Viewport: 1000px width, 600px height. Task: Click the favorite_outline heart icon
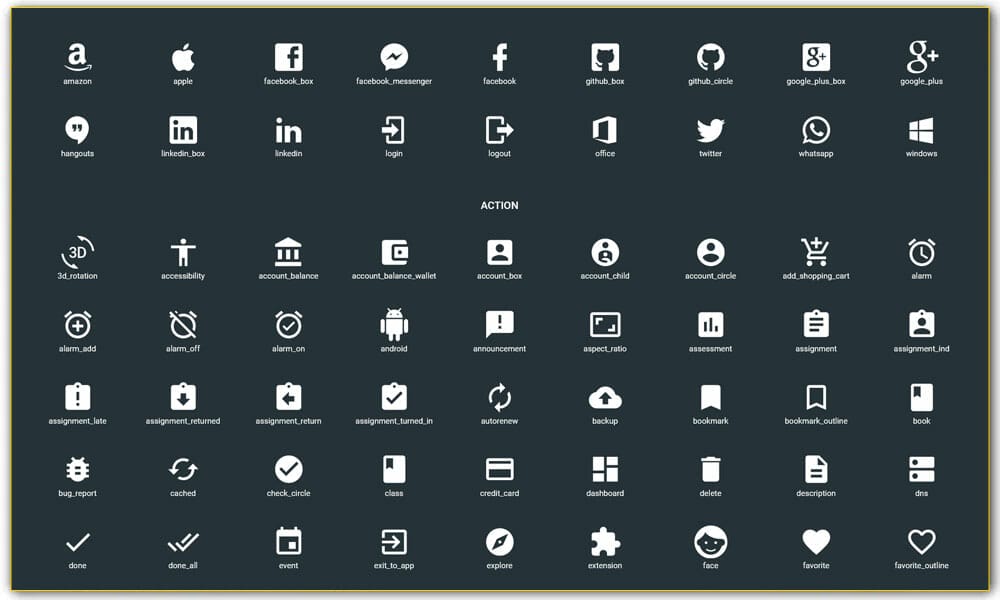[920, 541]
